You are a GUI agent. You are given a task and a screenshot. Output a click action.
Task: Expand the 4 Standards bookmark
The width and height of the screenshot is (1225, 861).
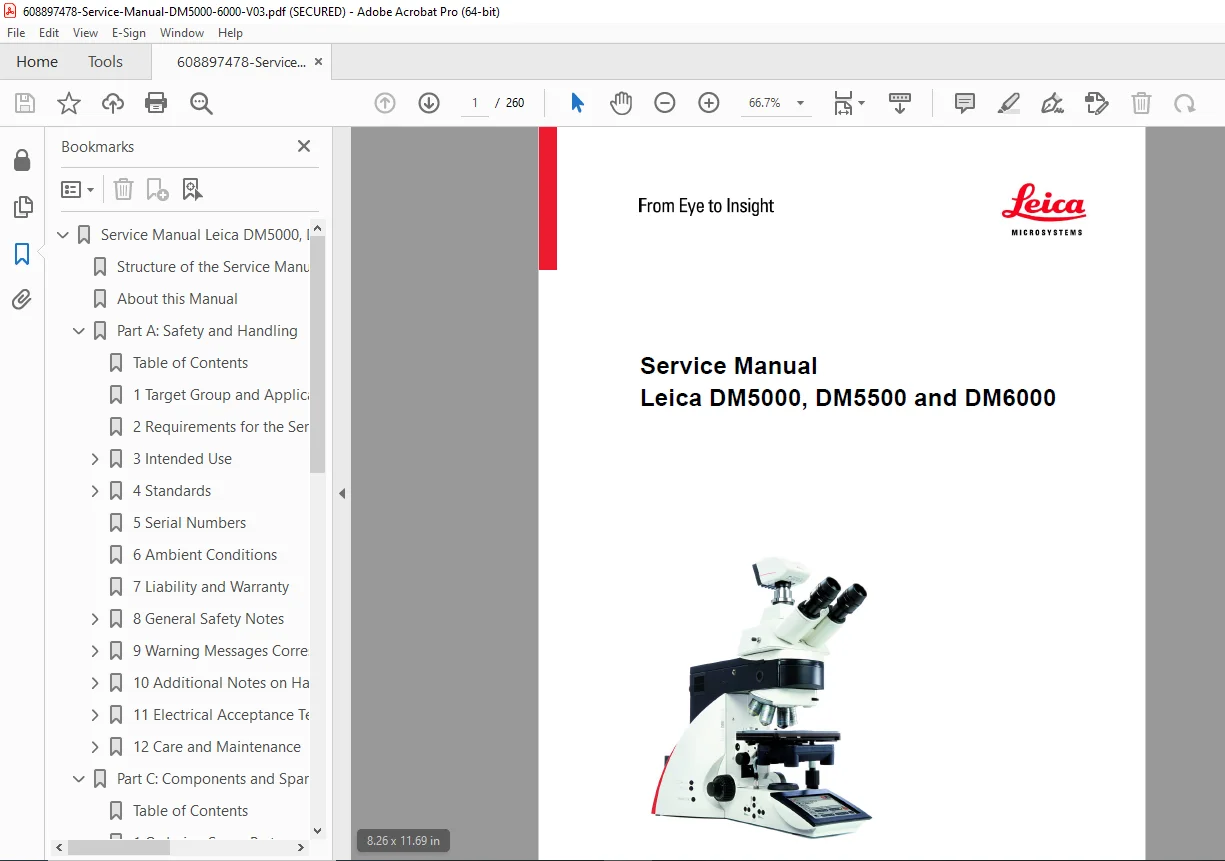(x=95, y=491)
